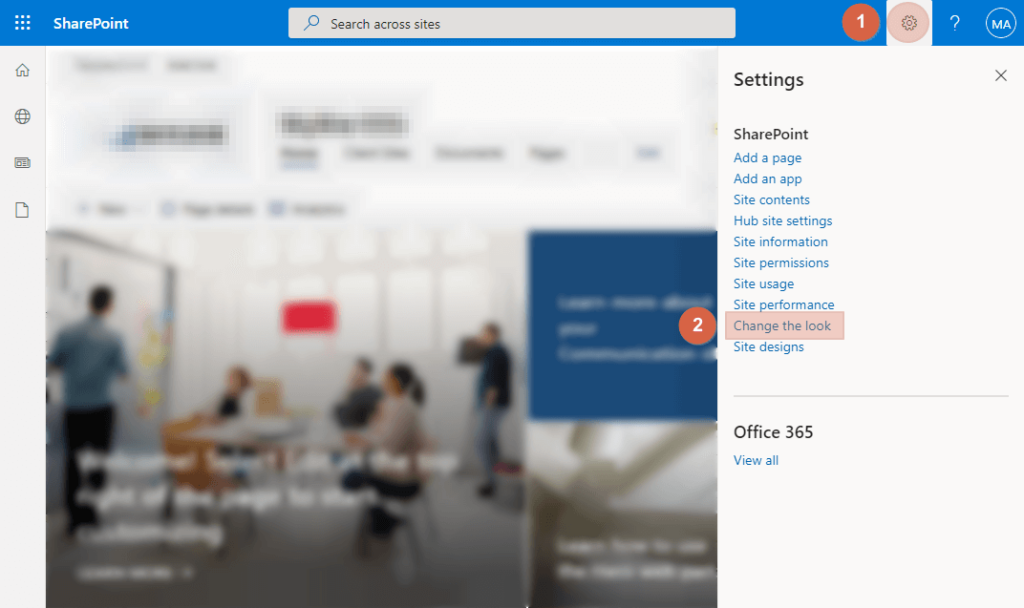Open My files page icon in left rail
1024x608 pixels.
pyautogui.click(x=22, y=210)
